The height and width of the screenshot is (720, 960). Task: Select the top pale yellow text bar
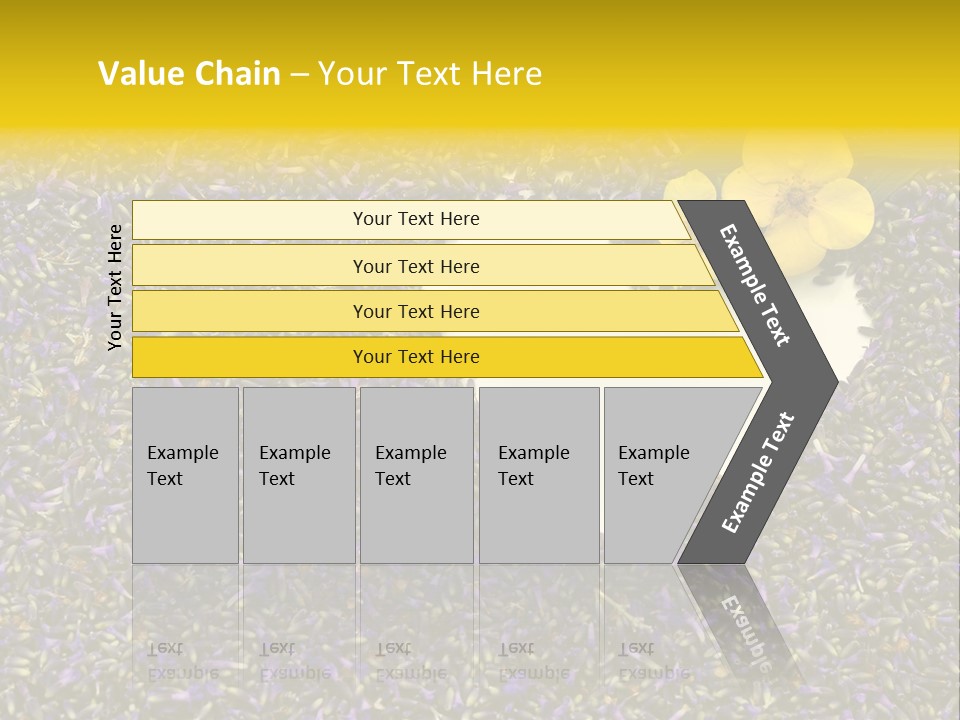click(250, 220)
